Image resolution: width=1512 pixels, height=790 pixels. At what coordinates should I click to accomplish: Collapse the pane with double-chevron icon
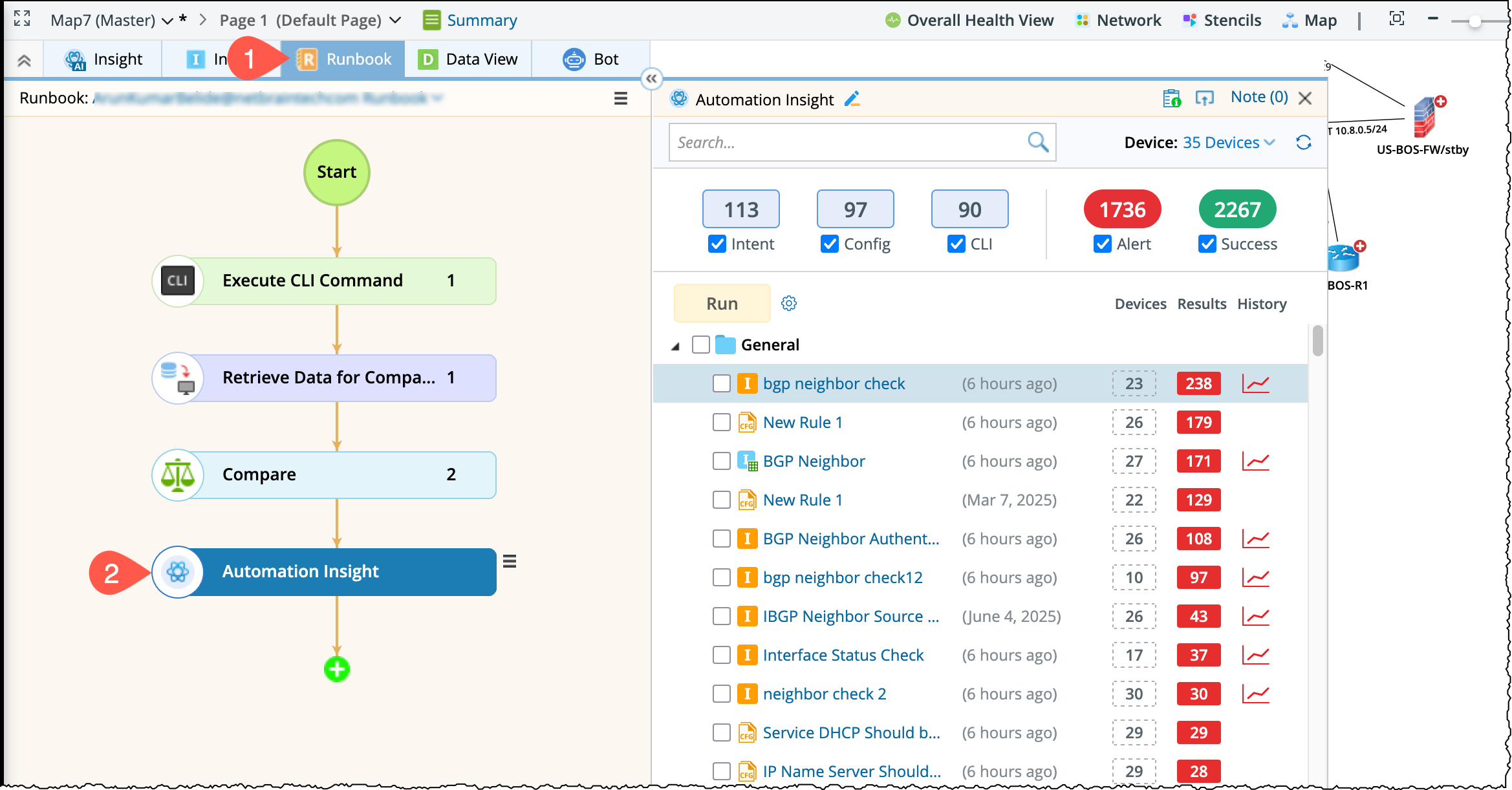651,79
